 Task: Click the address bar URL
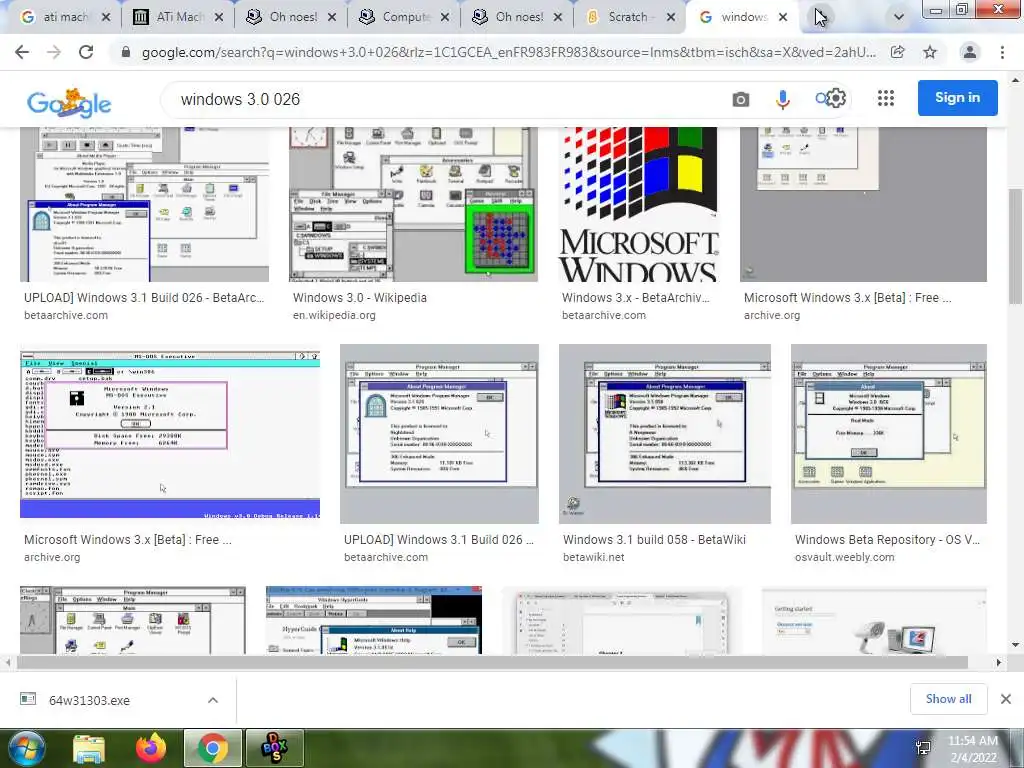(508, 52)
